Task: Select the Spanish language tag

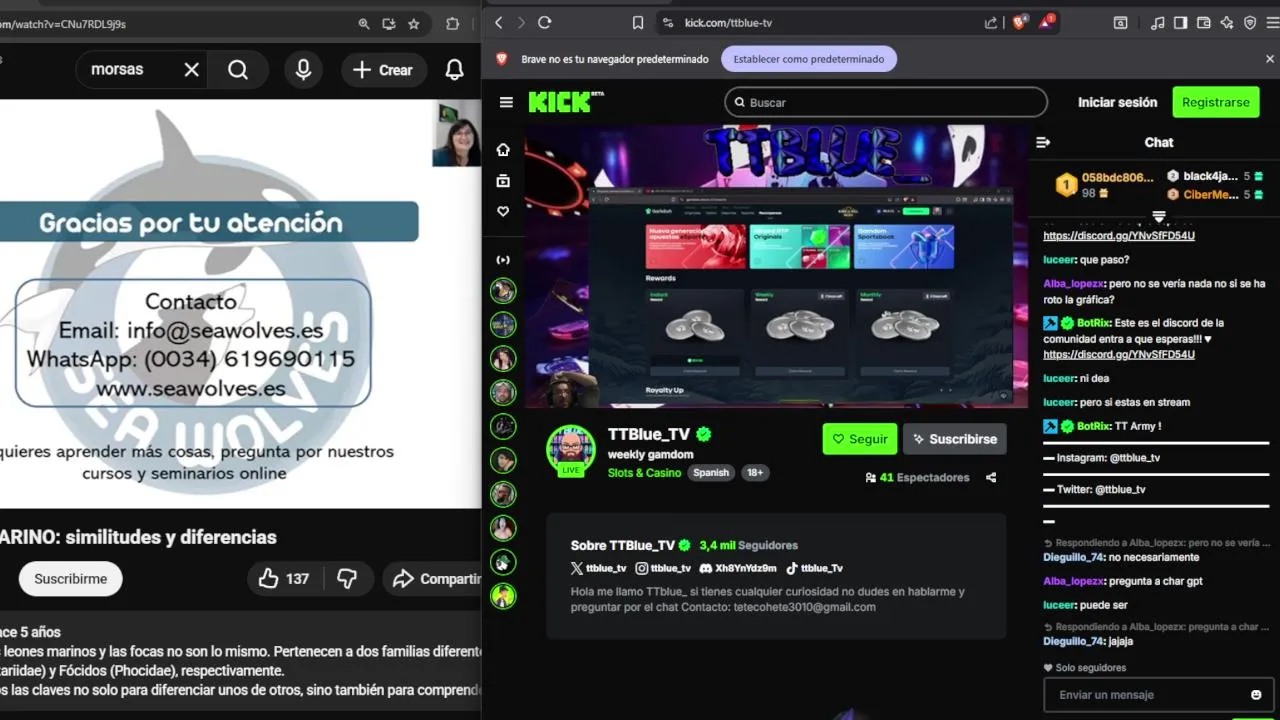Action: 711,473
